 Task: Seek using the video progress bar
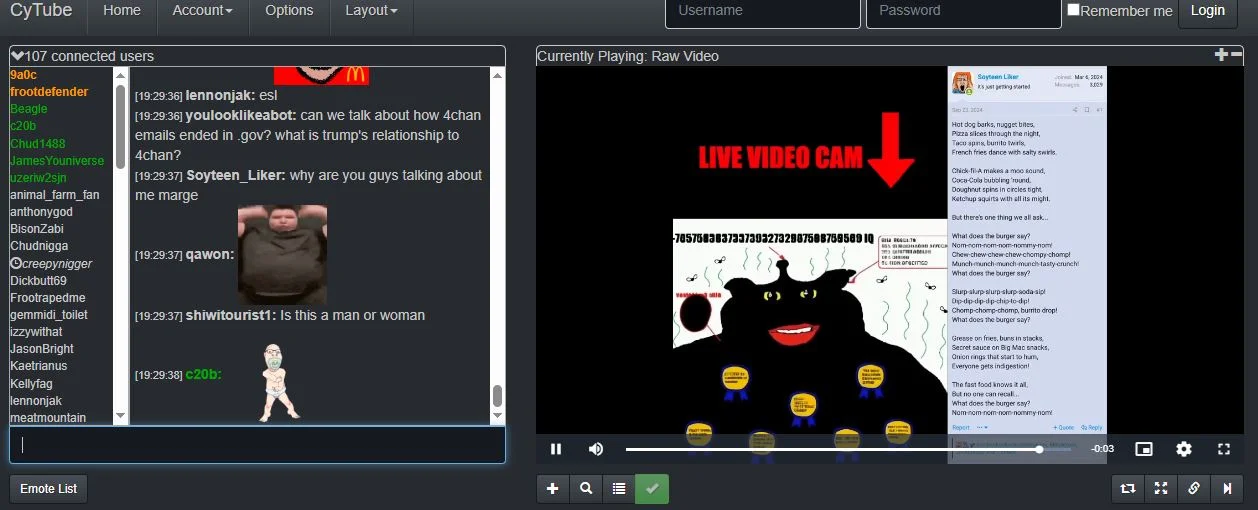(848, 450)
